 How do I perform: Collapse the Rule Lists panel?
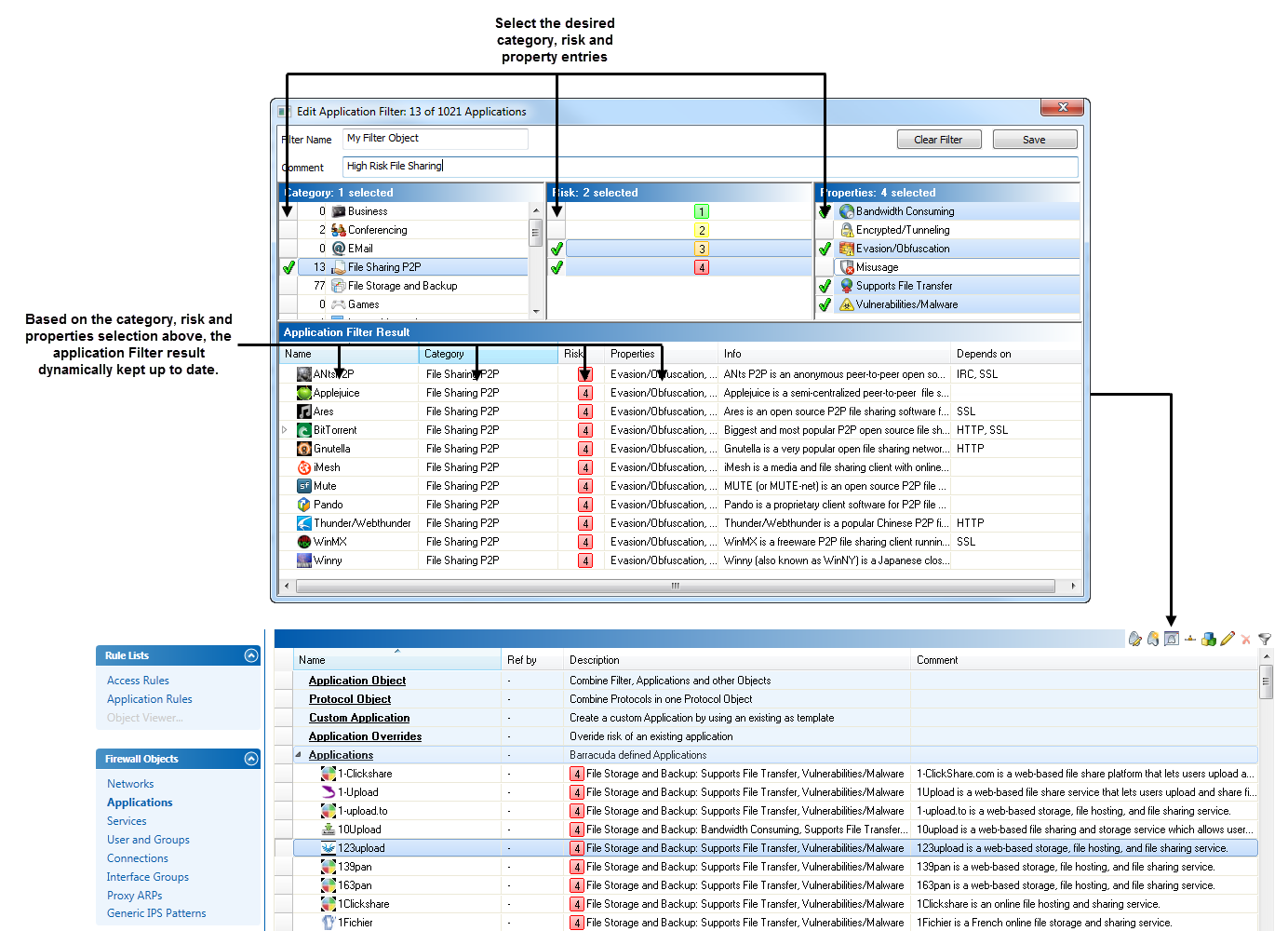pyautogui.click(x=251, y=655)
